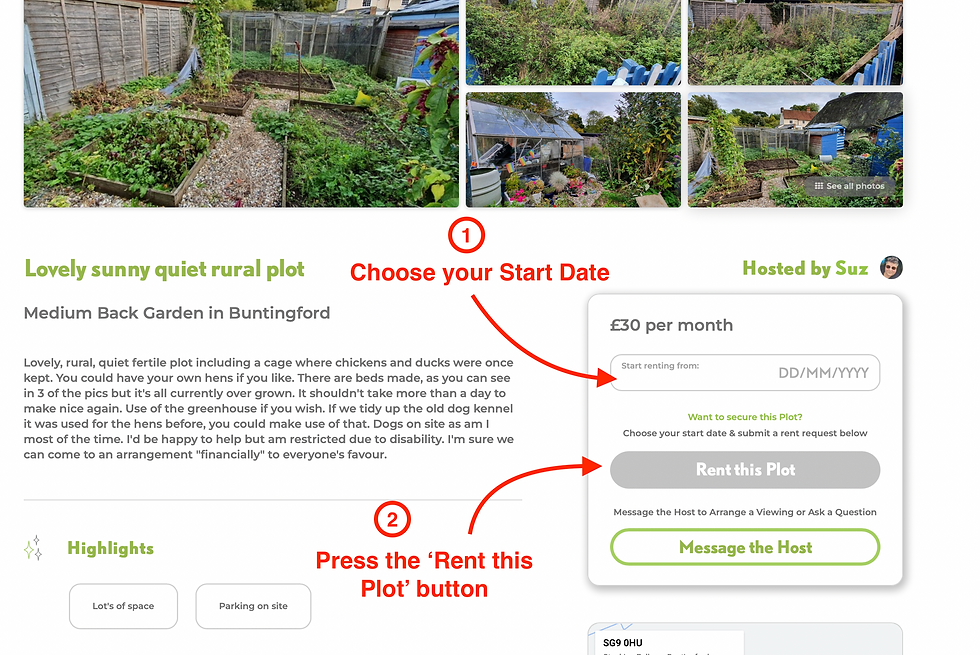Click the circled number 2 marker
The height and width of the screenshot is (655, 980).
pos(392,519)
